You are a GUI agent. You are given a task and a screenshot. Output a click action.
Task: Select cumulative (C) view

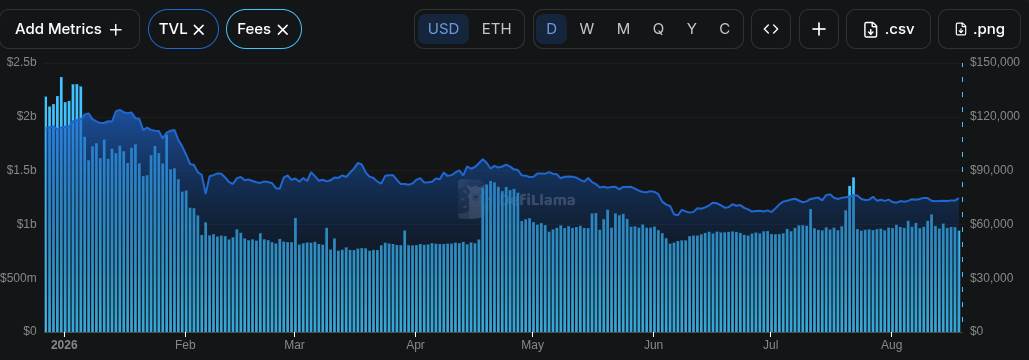724,29
